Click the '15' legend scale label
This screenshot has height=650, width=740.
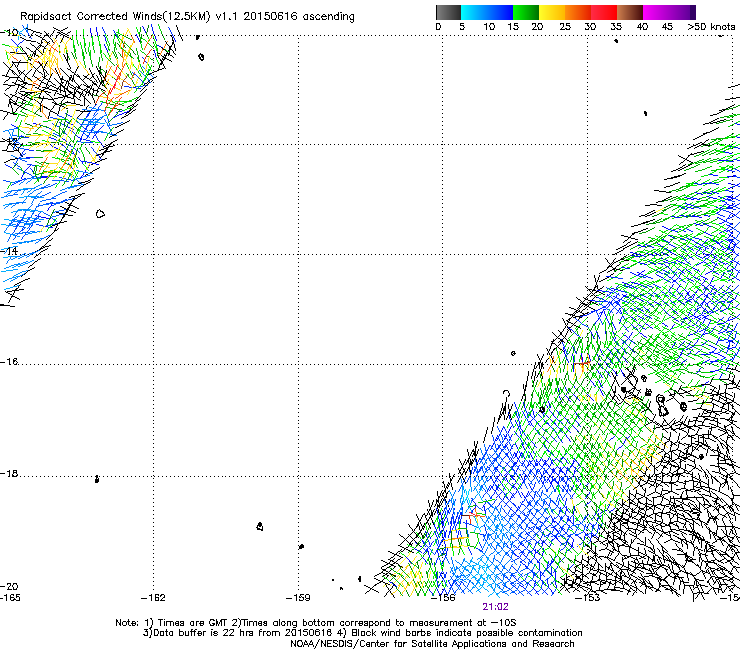tap(513, 27)
